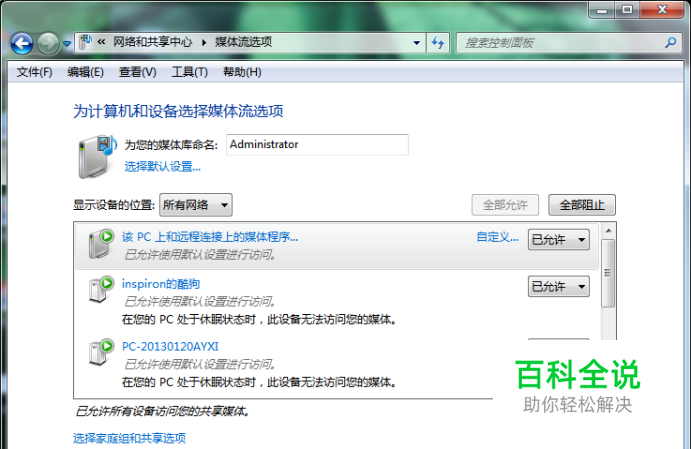Screen dimensions: 691x449
Task: Close the window with X button
Action: [x=662, y=10]
